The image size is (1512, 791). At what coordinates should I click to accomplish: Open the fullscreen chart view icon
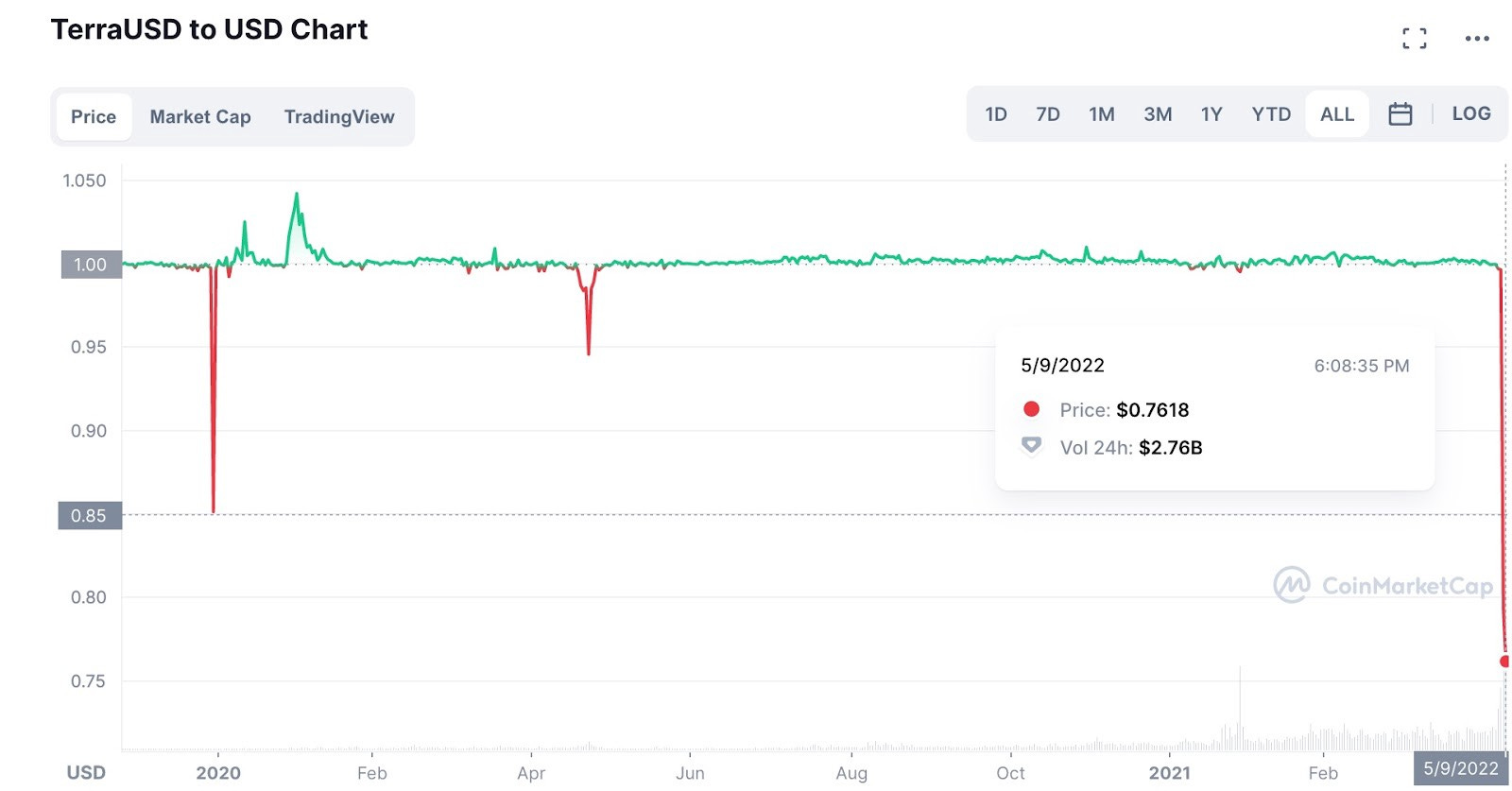pyautogui.click(x=1414, y=39)
